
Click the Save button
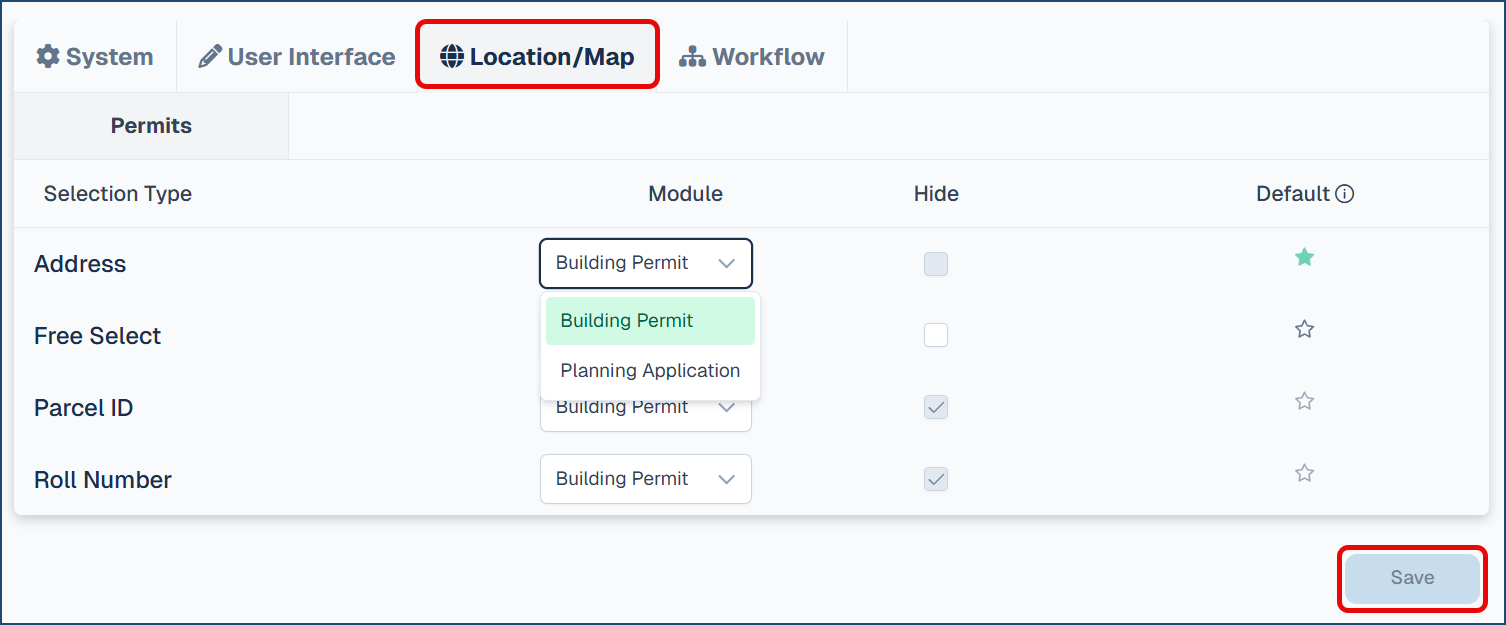click(1412, 578)
